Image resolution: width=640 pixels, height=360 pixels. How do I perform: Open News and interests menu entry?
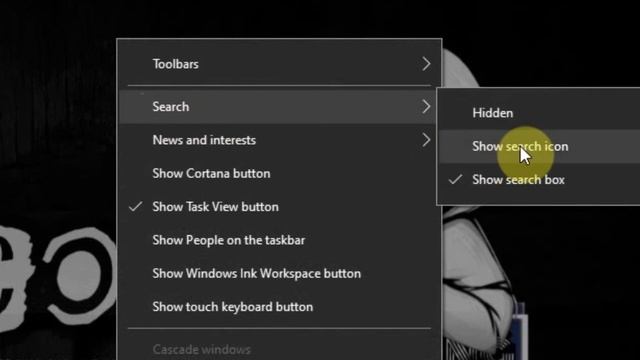click(279, 140)
